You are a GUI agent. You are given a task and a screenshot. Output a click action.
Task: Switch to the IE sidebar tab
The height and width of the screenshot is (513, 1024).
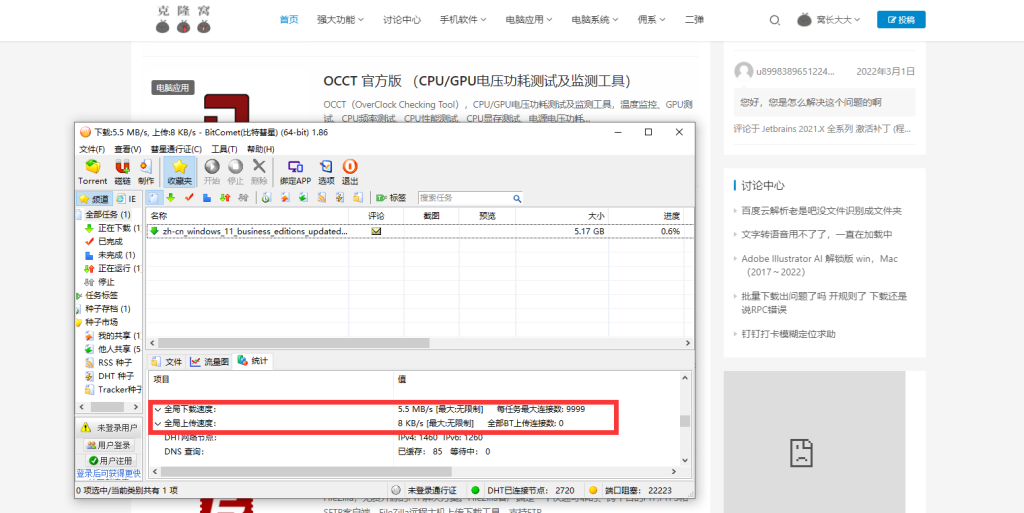click(127, 198)
